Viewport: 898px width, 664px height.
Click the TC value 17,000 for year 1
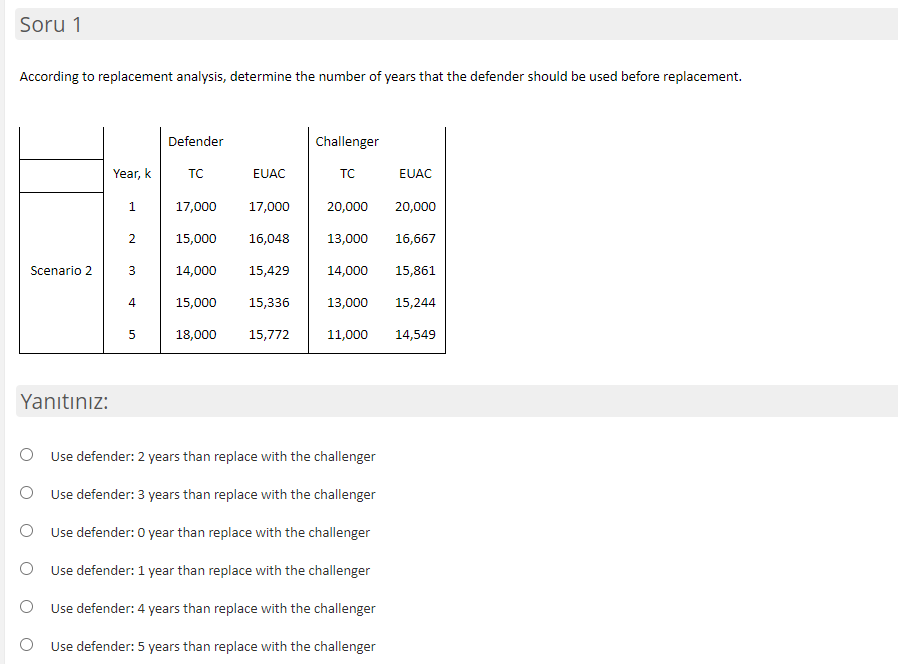tap(196, 206)
